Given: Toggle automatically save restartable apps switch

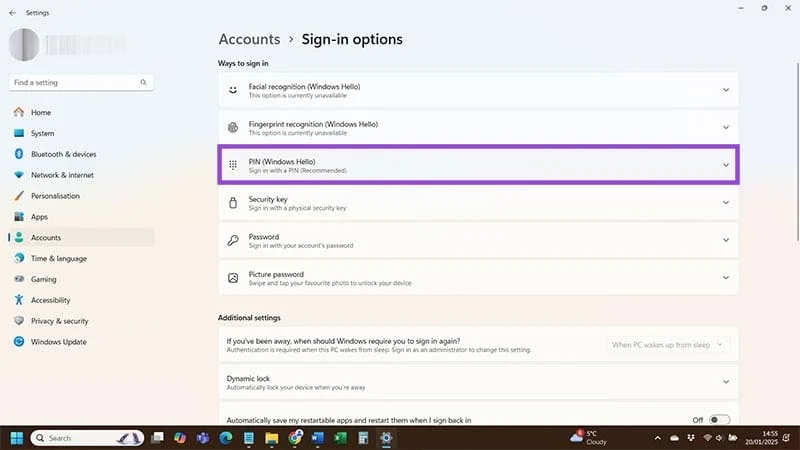Looking at the screenshot, I should click(720, 420).
